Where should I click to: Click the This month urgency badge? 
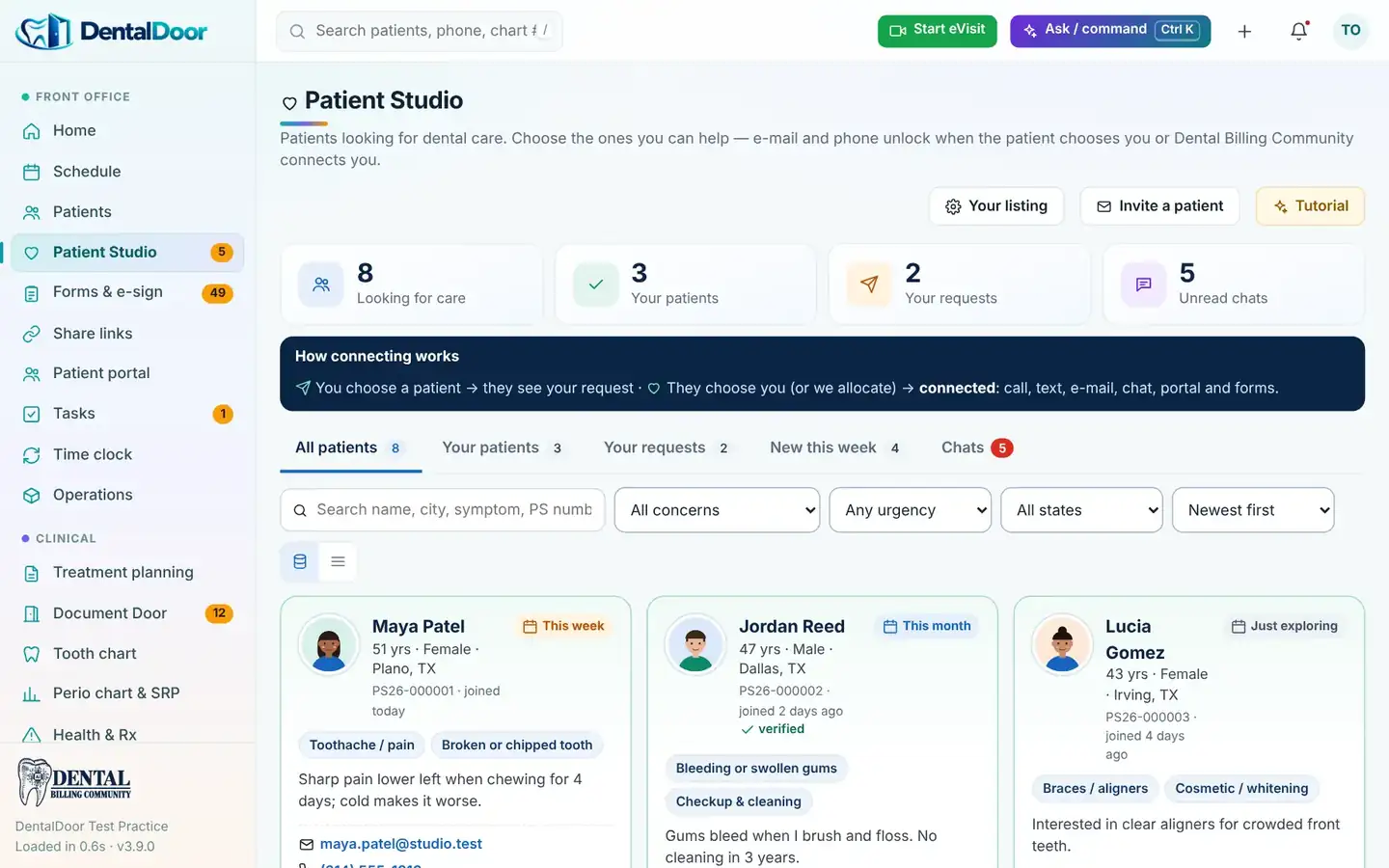(x=927, y=626)
